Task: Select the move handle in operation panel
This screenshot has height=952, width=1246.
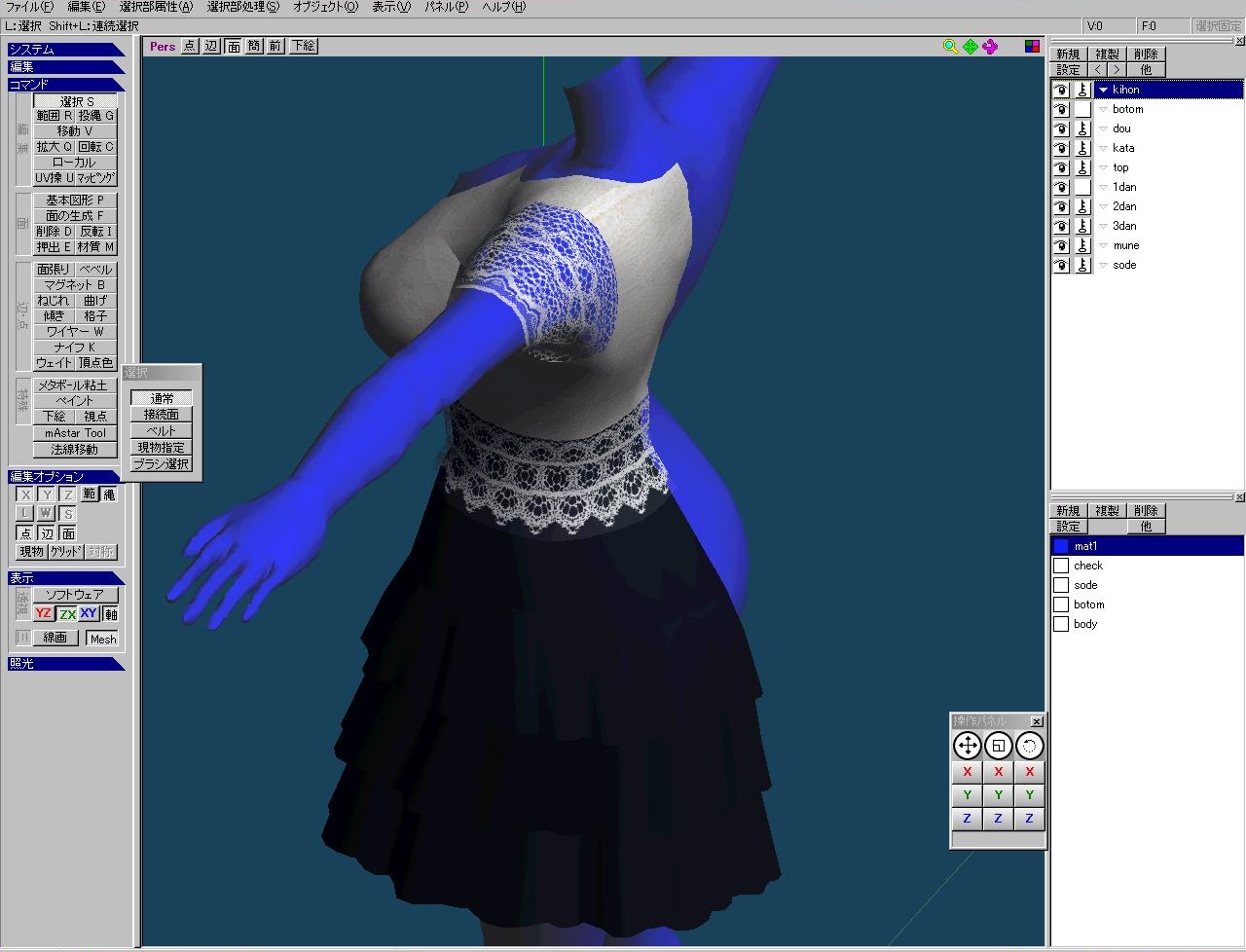Action: [x=967, y=746]
